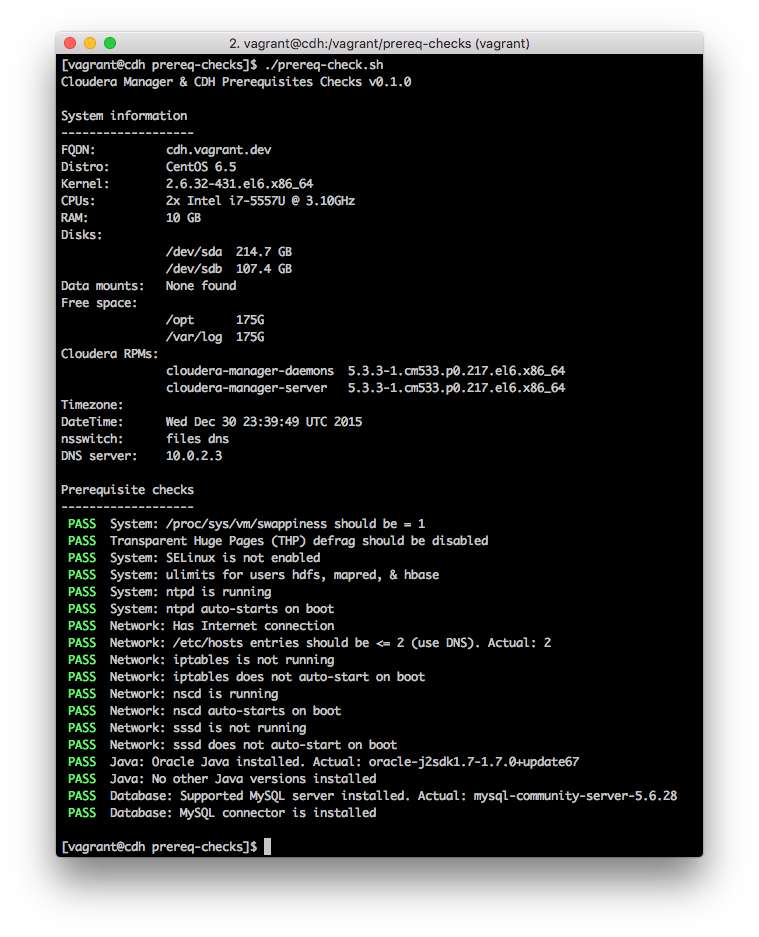Click the 'SELinux is not enabled' check
This screenshot has height=937, width=759.
pos(194,559)
